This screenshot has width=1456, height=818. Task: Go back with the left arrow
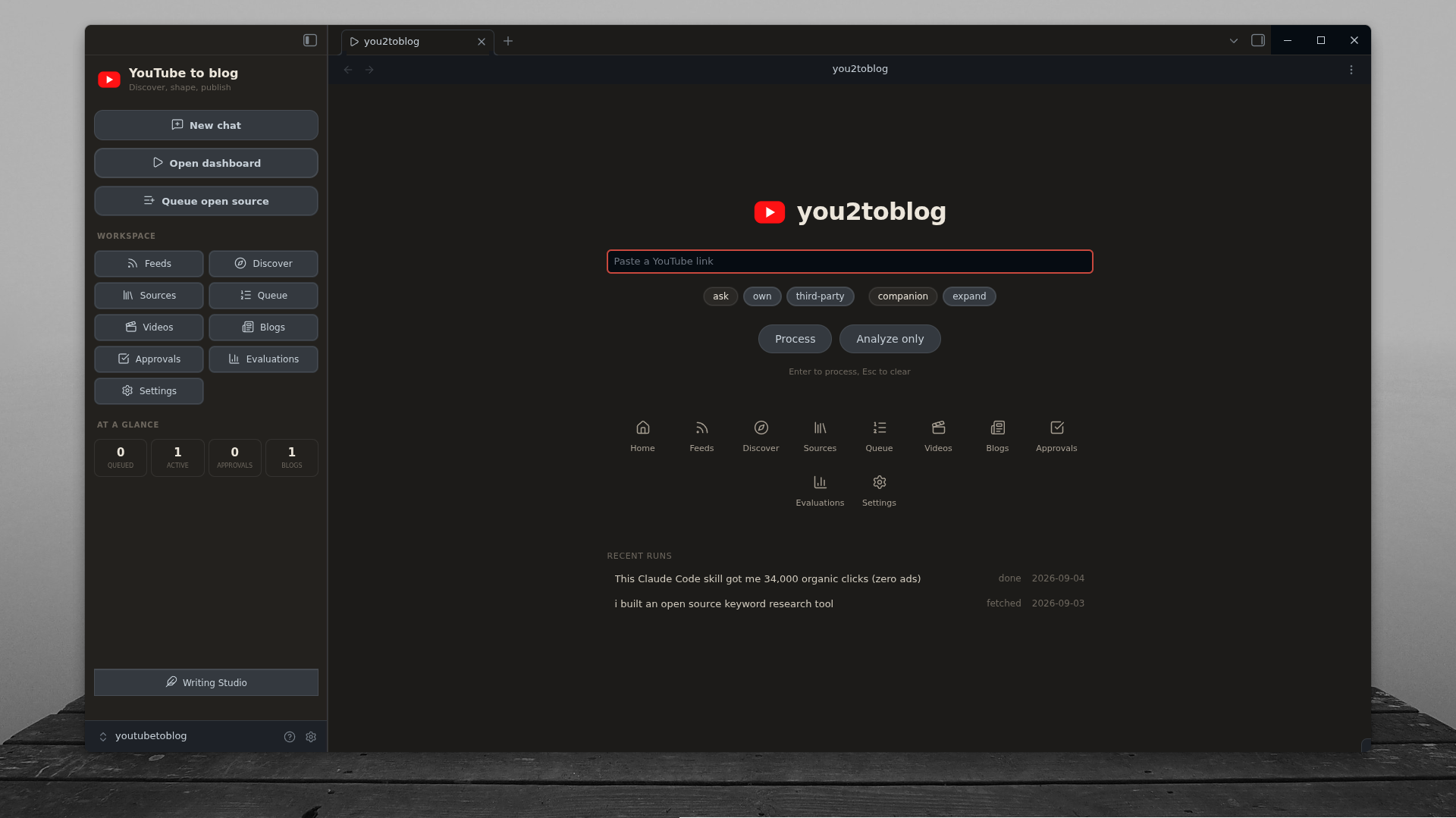coord(348,70)
